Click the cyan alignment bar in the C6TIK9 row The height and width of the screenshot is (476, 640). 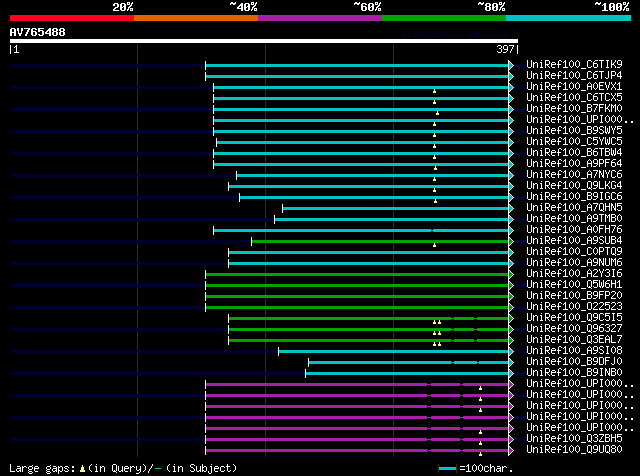(x=357, y=65)
